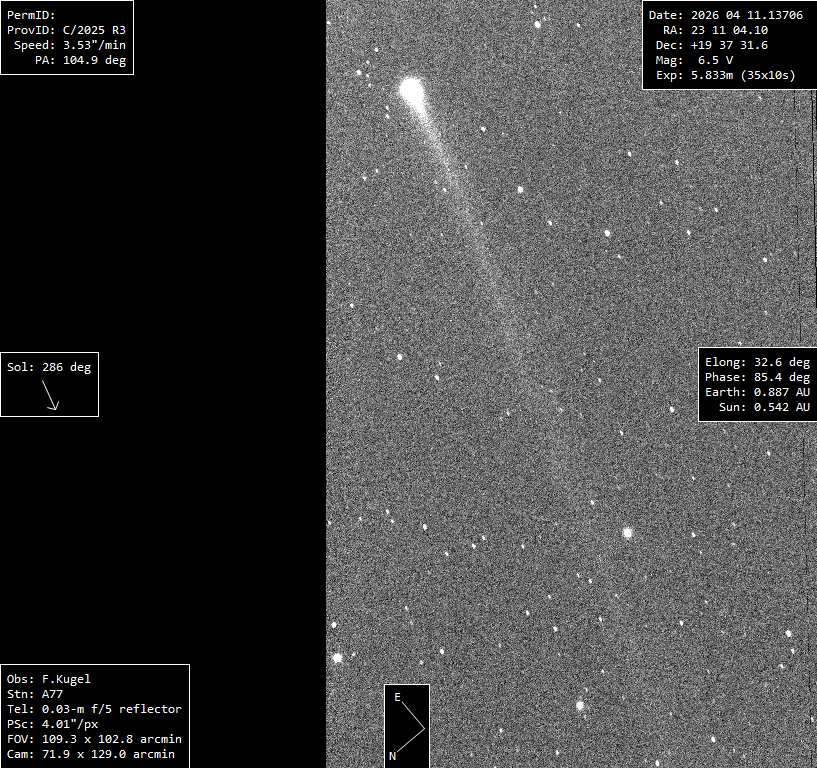Click the Date 2026 04 11.13706 line
Viewport: 817px width, 768px height.
[725, 15]
